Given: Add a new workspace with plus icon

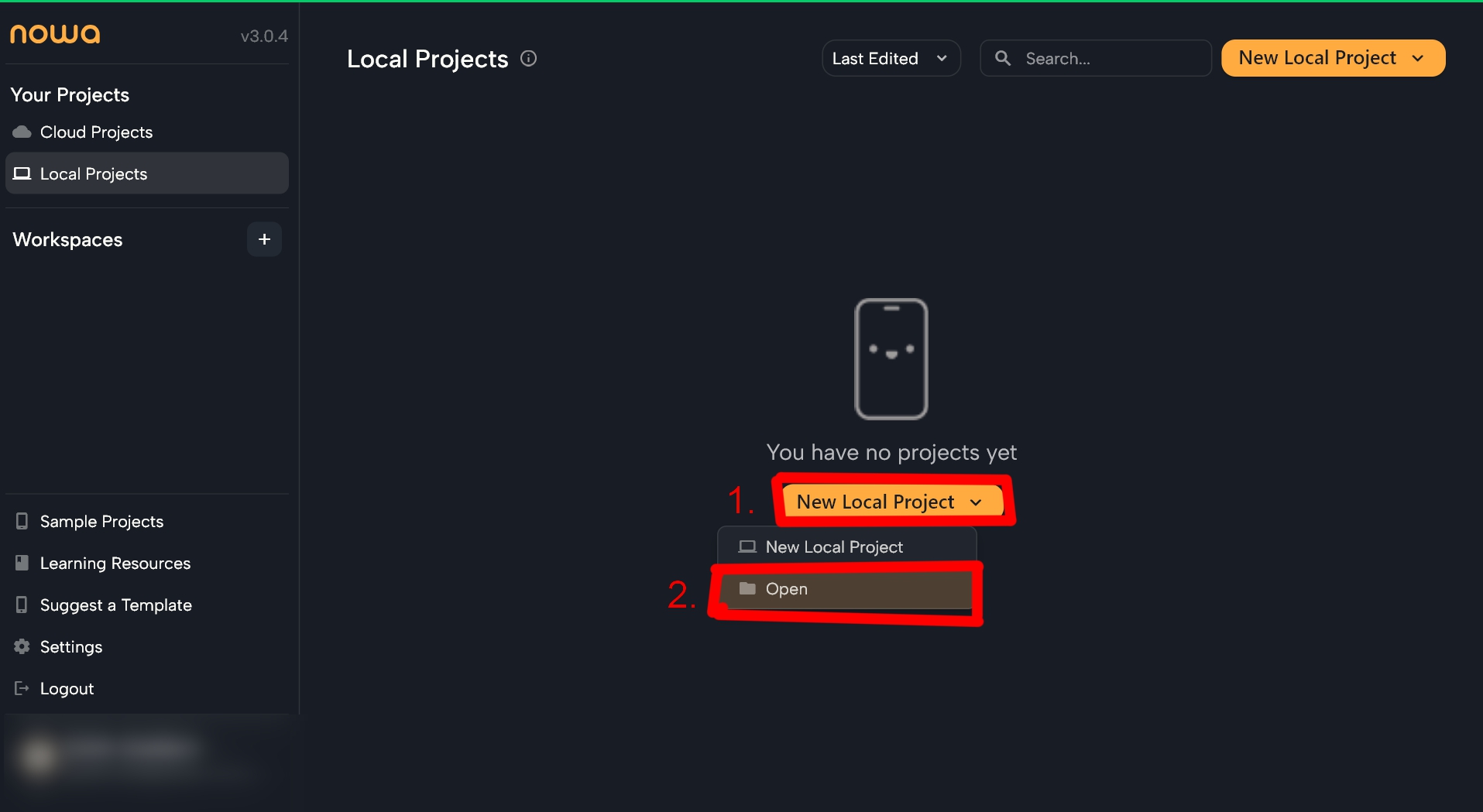Looking at the screenshot, I should coord(264,239).
